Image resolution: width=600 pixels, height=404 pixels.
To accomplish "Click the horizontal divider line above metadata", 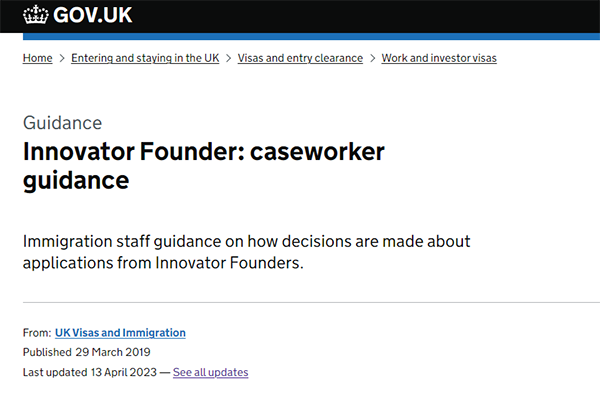I will click(x=311, y=302).
